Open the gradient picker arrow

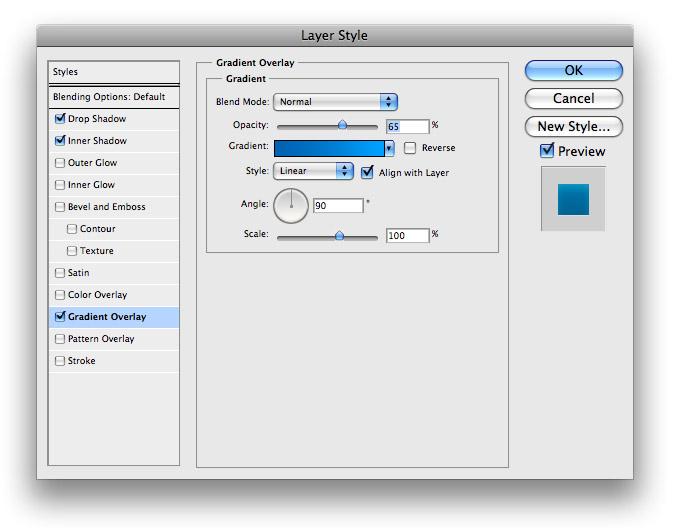(x=389, y=148)
